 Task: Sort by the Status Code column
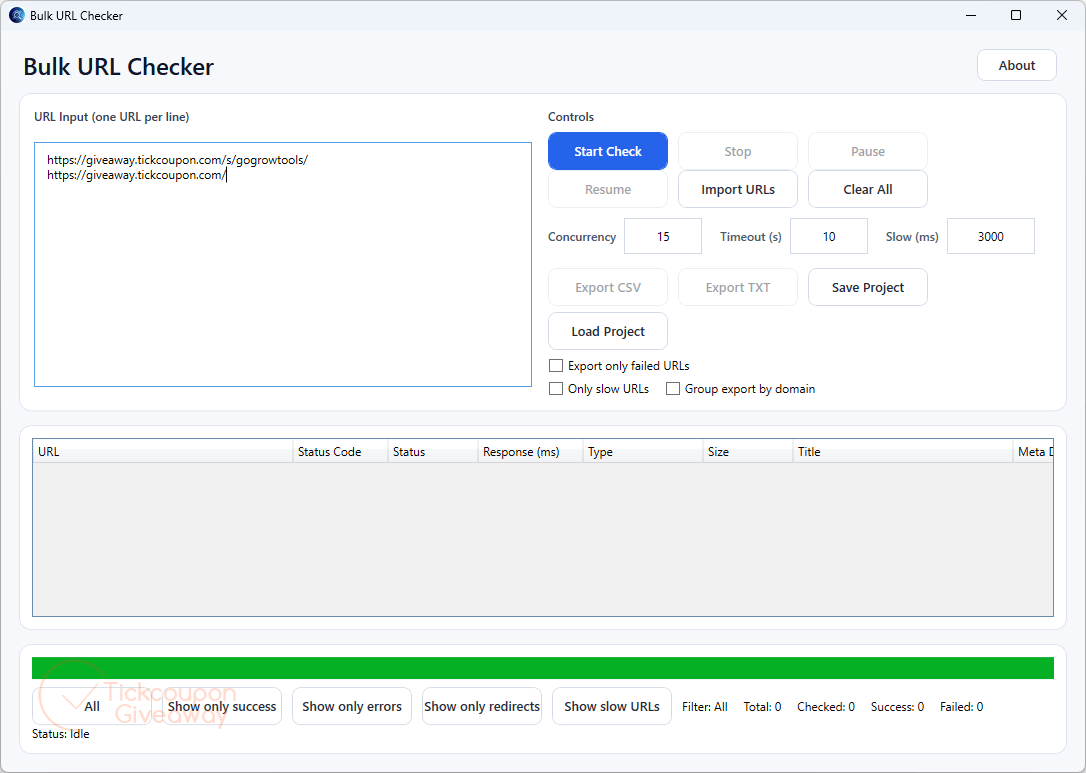point(340,452)
